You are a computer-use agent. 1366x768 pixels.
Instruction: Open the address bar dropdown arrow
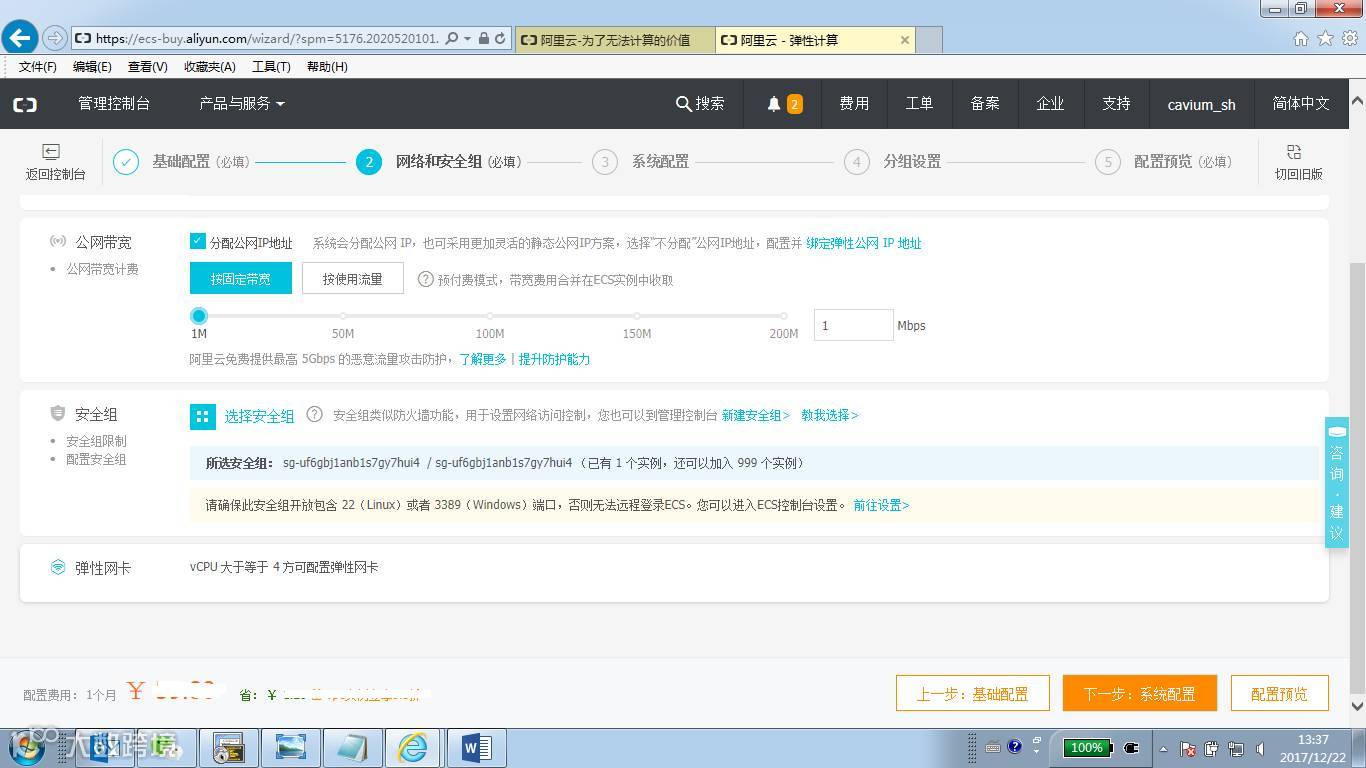click(x=468, y=38)
